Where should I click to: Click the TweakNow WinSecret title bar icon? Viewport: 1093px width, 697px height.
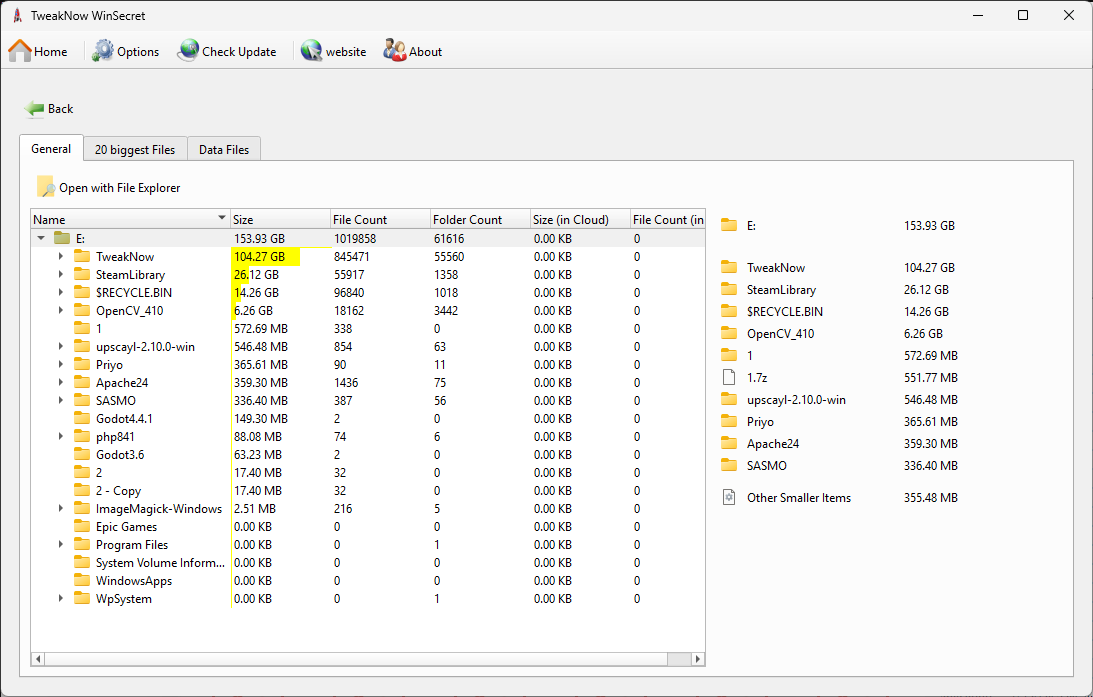click(x=17, y=15)
